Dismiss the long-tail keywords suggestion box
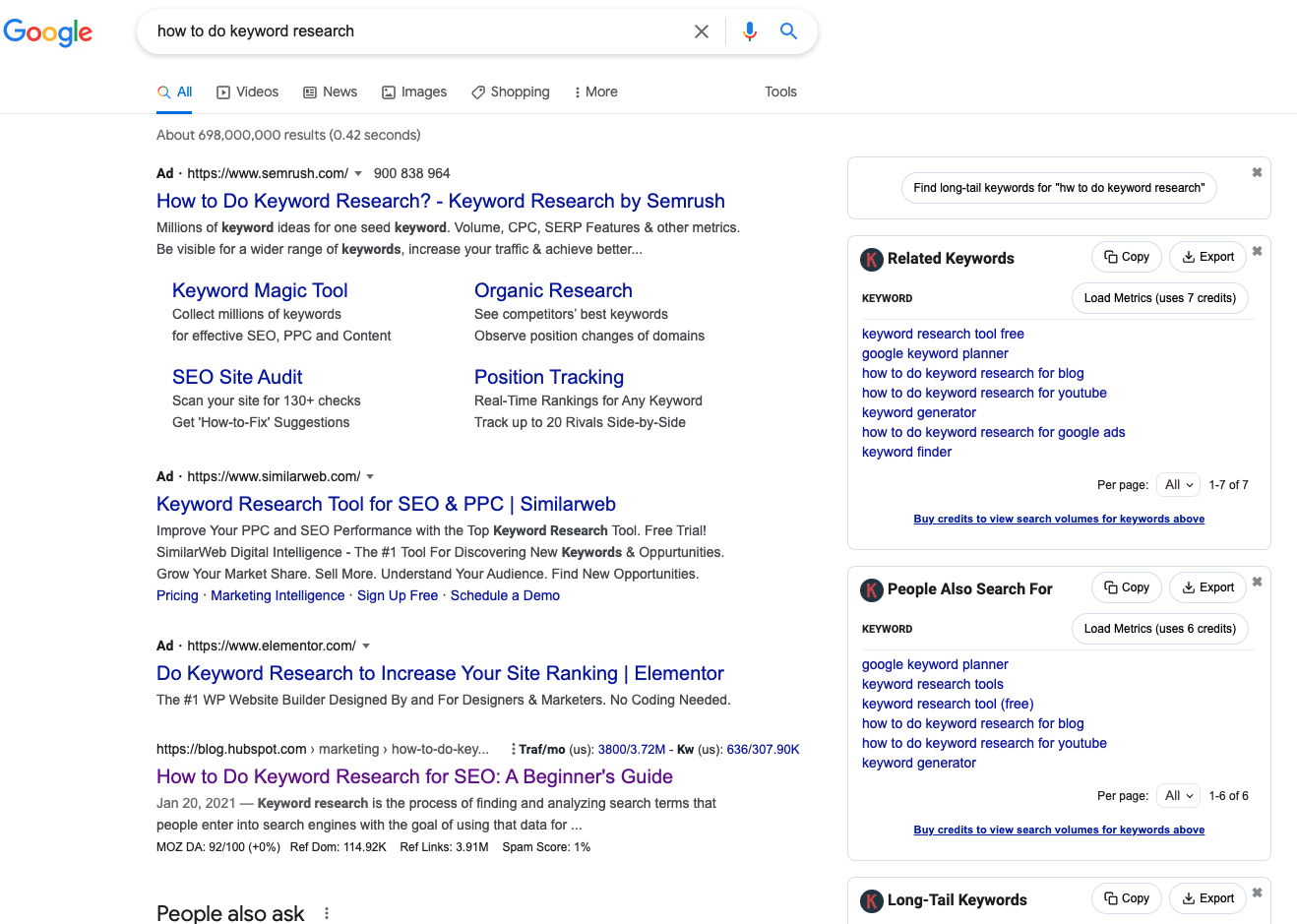1297x924 pixels. pos(1257,171)
